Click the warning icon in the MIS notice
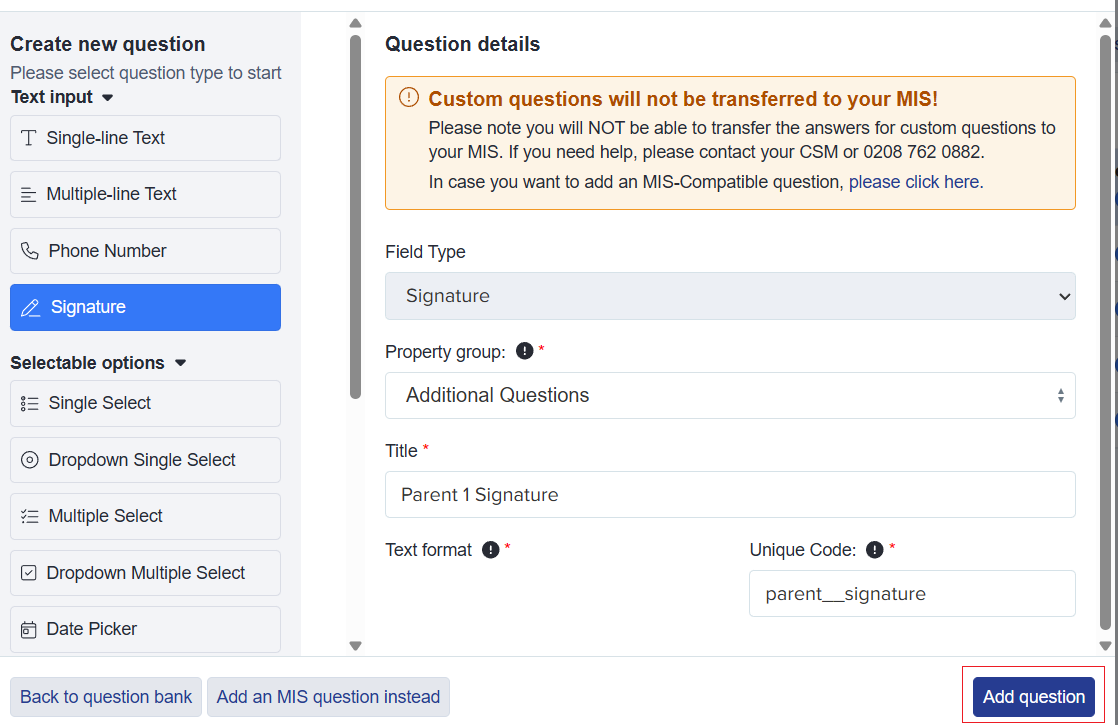This screenshot has width=1118, height=725. coord(409,98)
